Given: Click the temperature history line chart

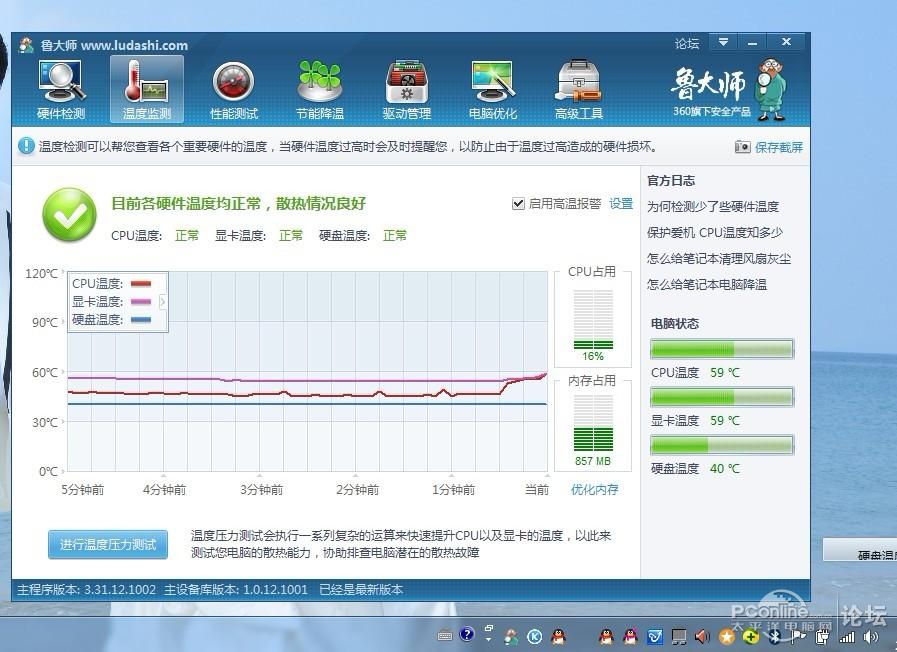Looking at the screenshot, I should (307, 372).
